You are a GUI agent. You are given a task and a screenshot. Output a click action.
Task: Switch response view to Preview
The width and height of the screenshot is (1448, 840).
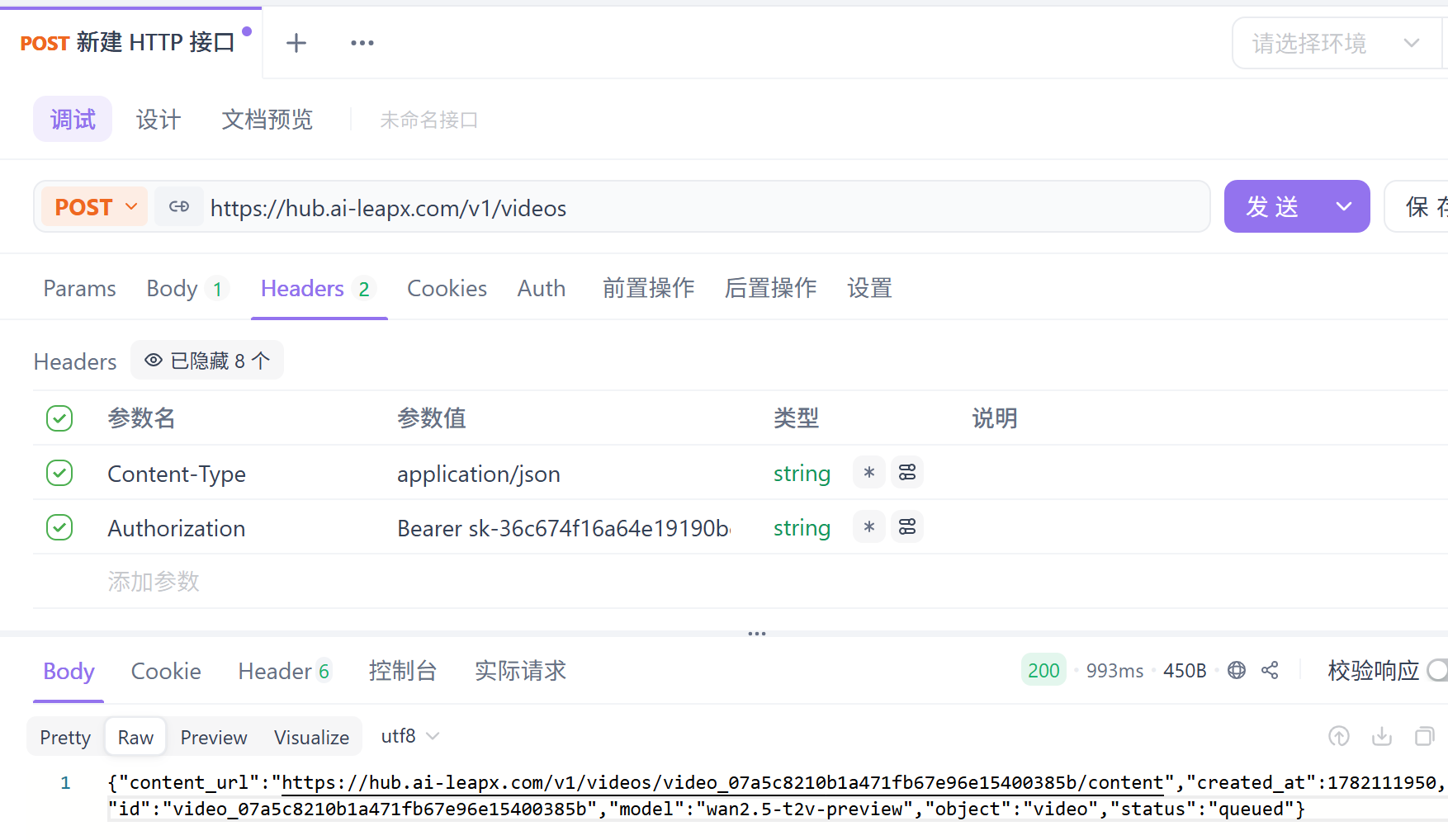pos(214,737)
